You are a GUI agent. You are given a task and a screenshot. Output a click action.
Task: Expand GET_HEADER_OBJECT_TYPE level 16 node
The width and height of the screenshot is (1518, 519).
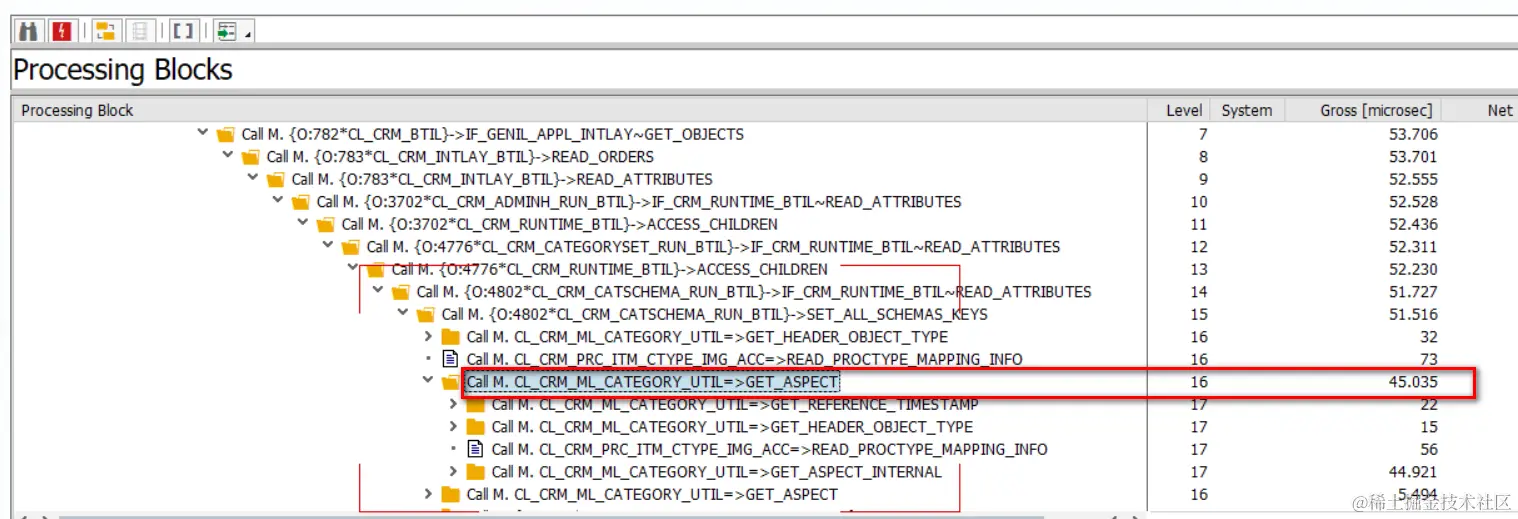(428, 336)
